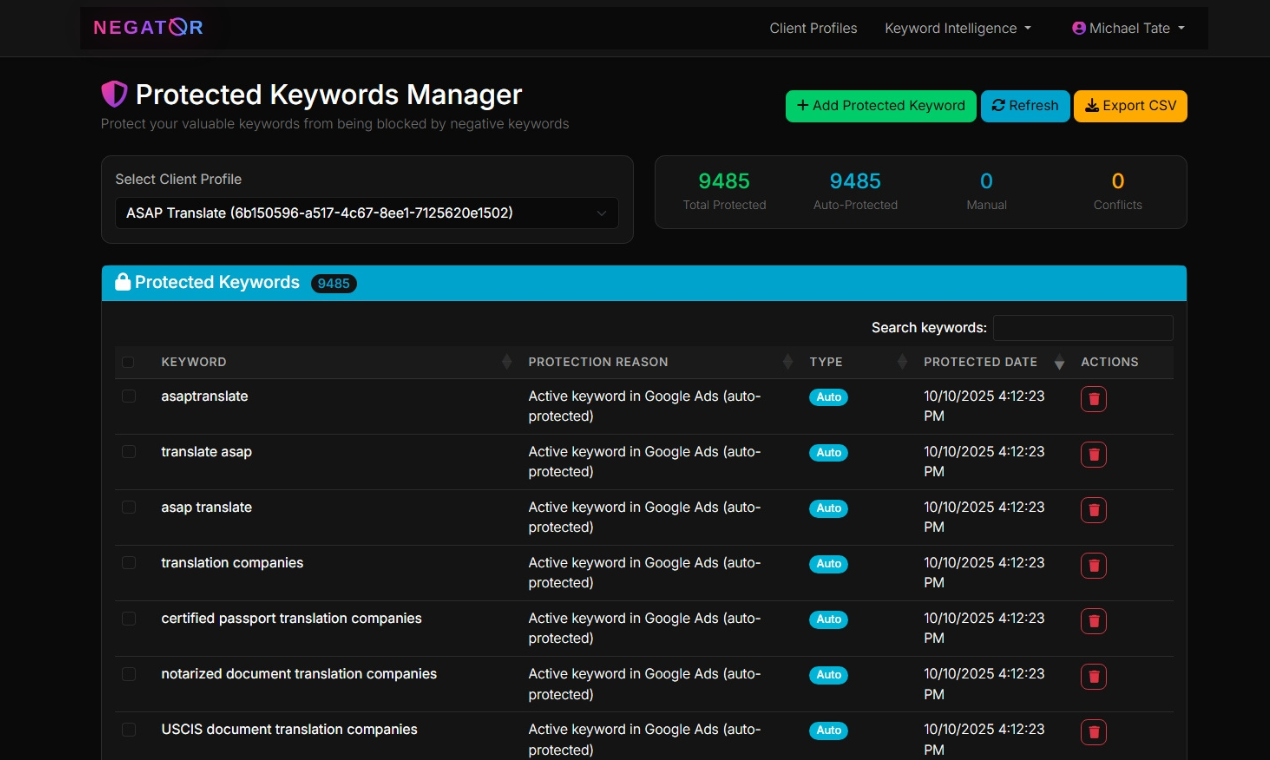Open the Select Client Profile dropdown
Screen dimensions: 1270x760
pyautogui.click(x=366, y=213)
